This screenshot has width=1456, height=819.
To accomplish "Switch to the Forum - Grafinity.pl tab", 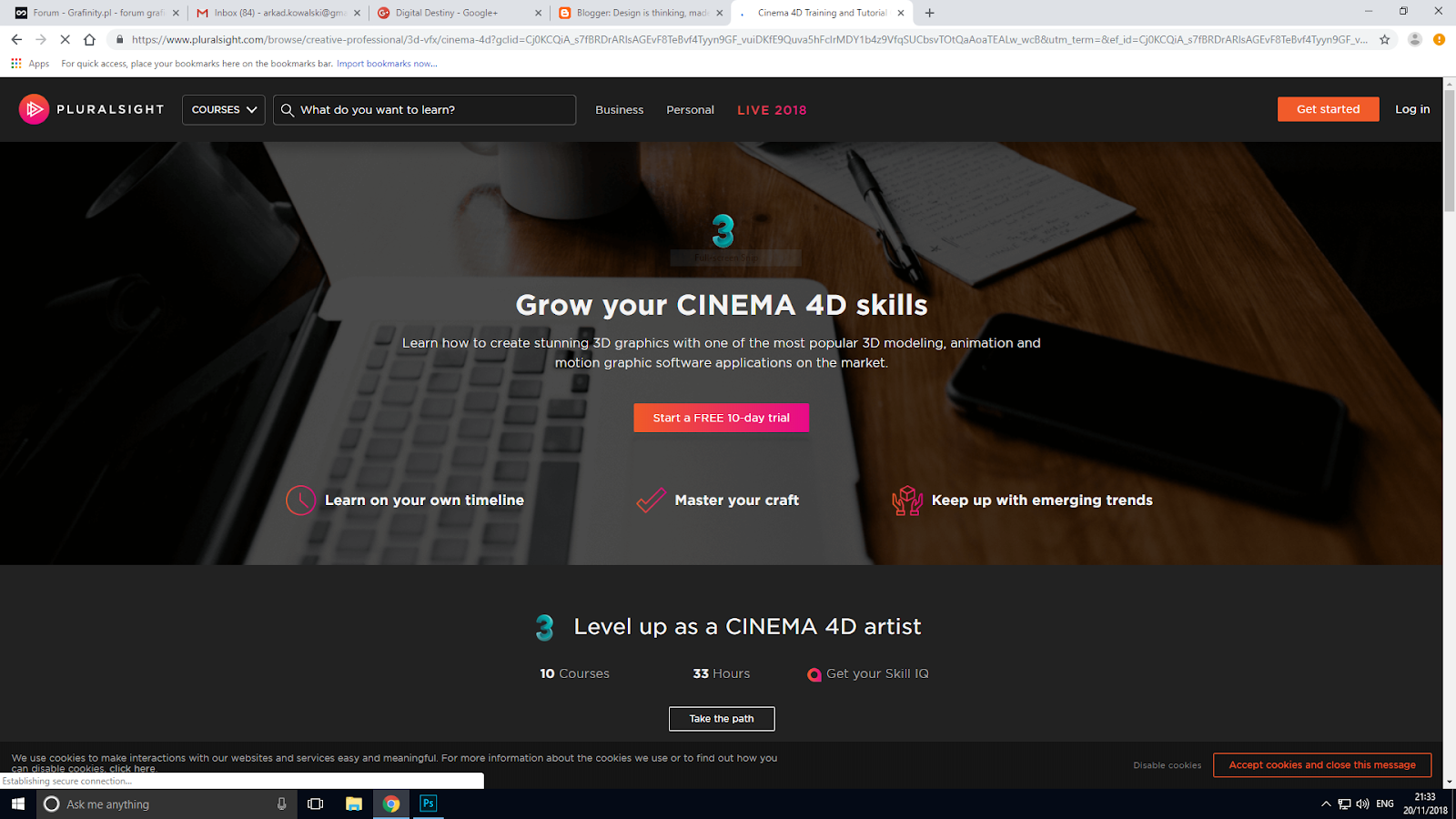I will point(97,13).
